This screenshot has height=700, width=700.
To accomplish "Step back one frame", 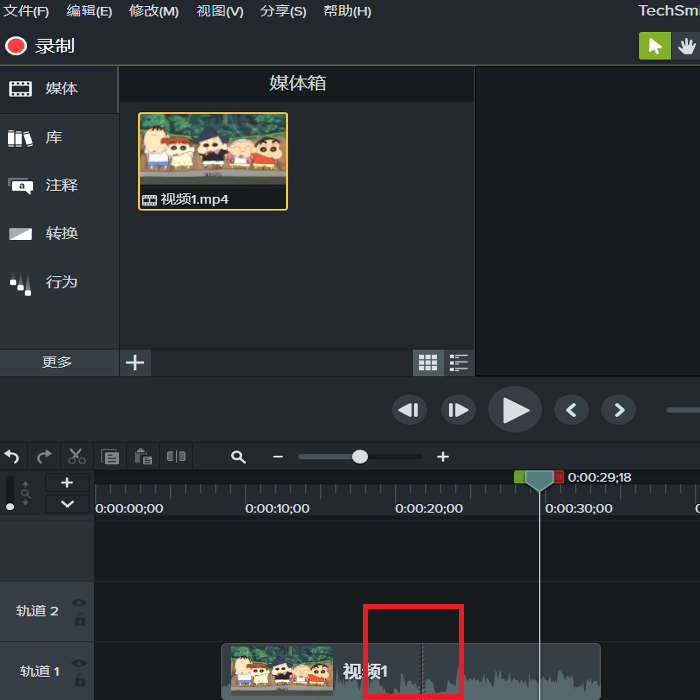I will coord(409,410).
